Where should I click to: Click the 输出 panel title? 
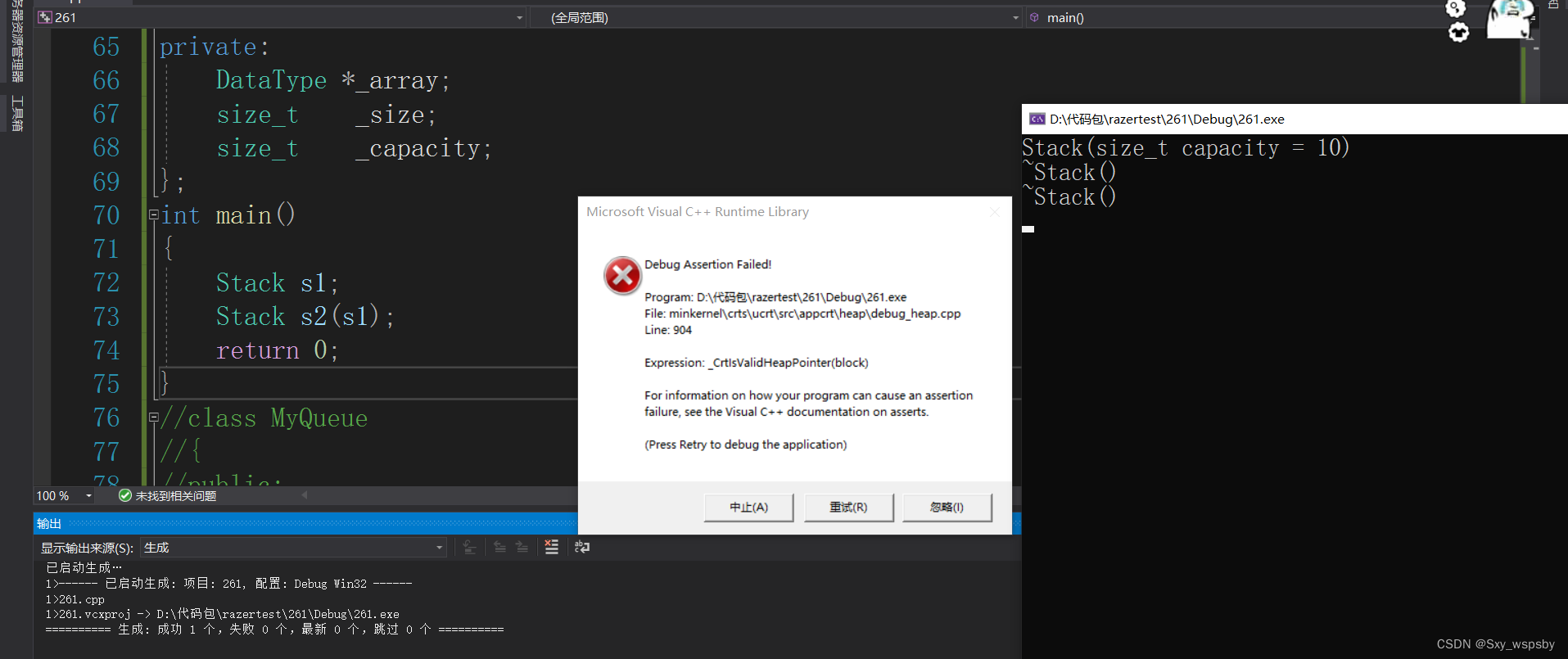coord(49,523)
